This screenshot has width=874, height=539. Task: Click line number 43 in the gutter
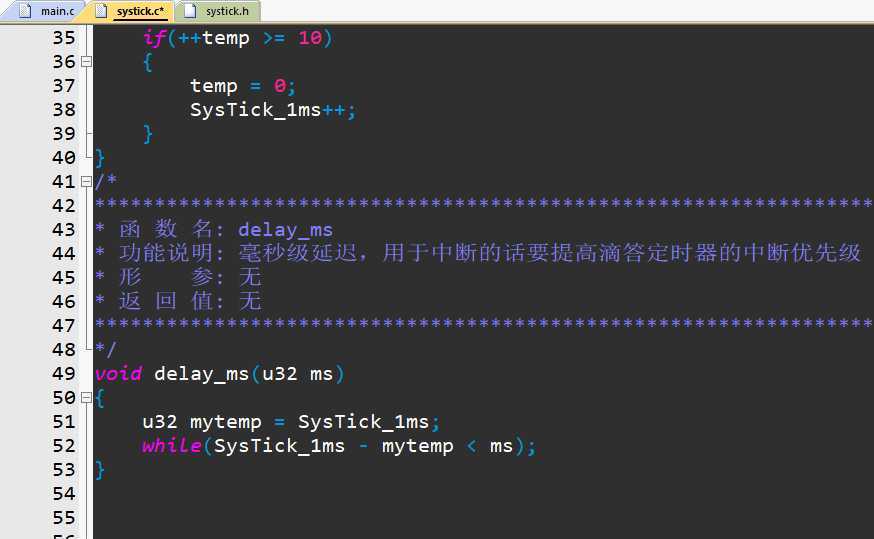64,230
